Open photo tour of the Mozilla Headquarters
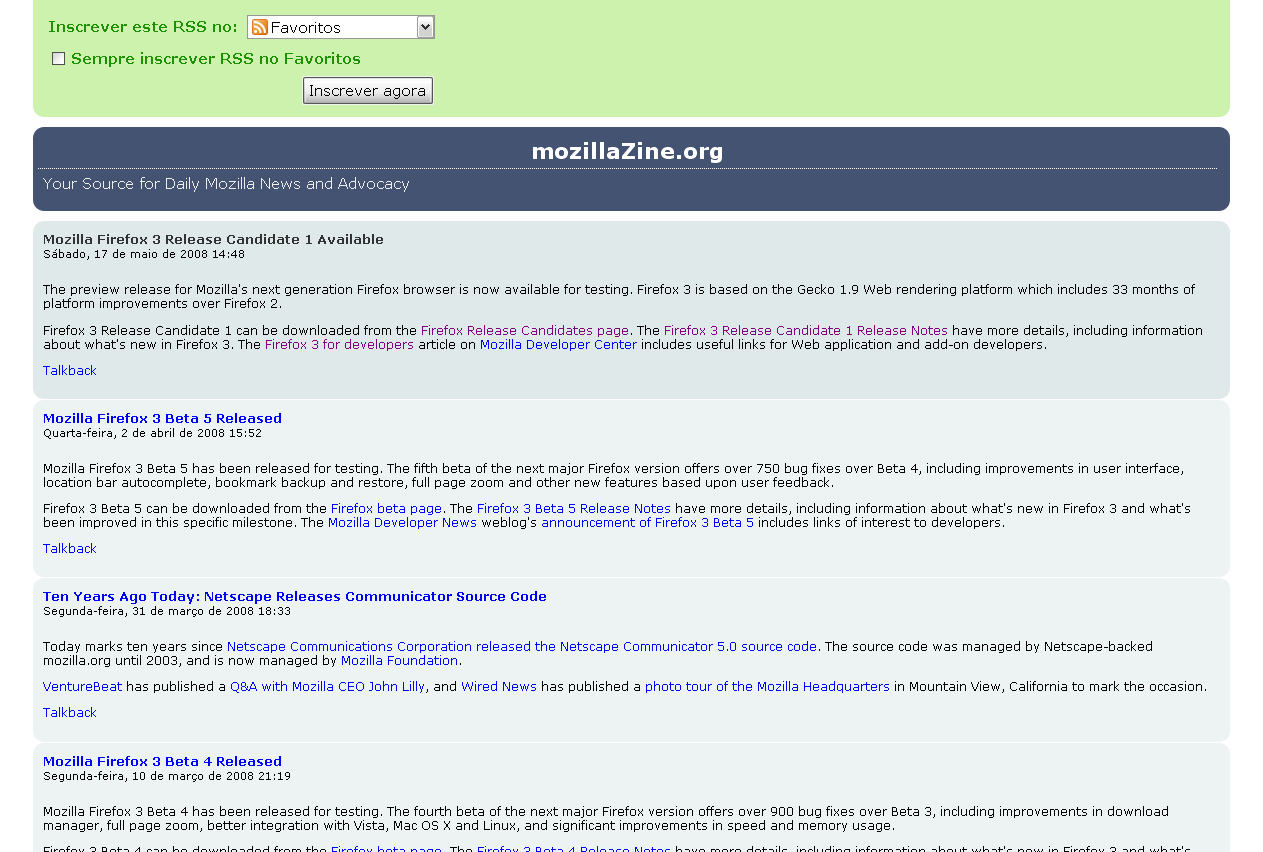This screenshot has height=852, width=1263. [x=767, y=687]
